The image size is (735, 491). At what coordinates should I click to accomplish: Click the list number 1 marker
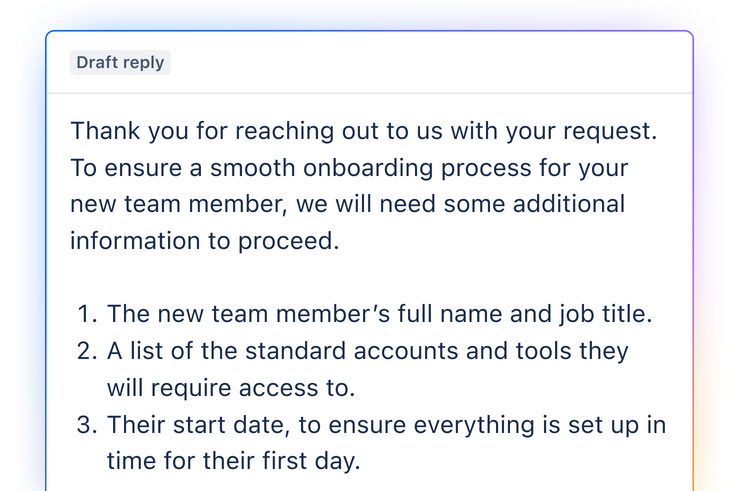[x=87, y=314]
